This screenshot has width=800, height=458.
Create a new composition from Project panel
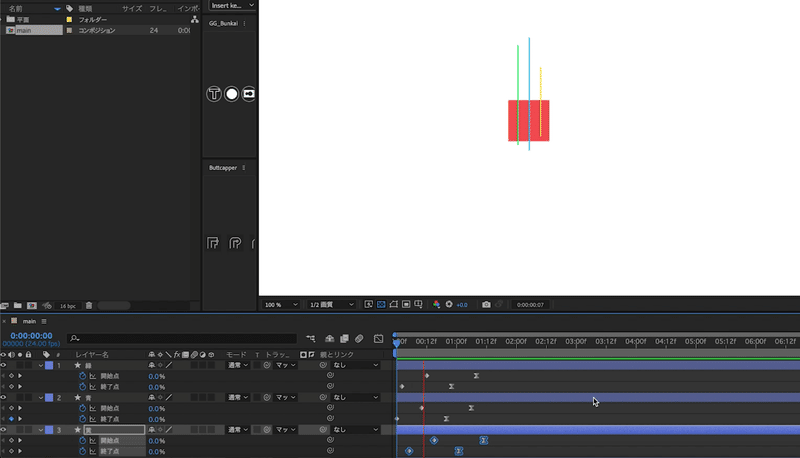[x=32, y=306]
